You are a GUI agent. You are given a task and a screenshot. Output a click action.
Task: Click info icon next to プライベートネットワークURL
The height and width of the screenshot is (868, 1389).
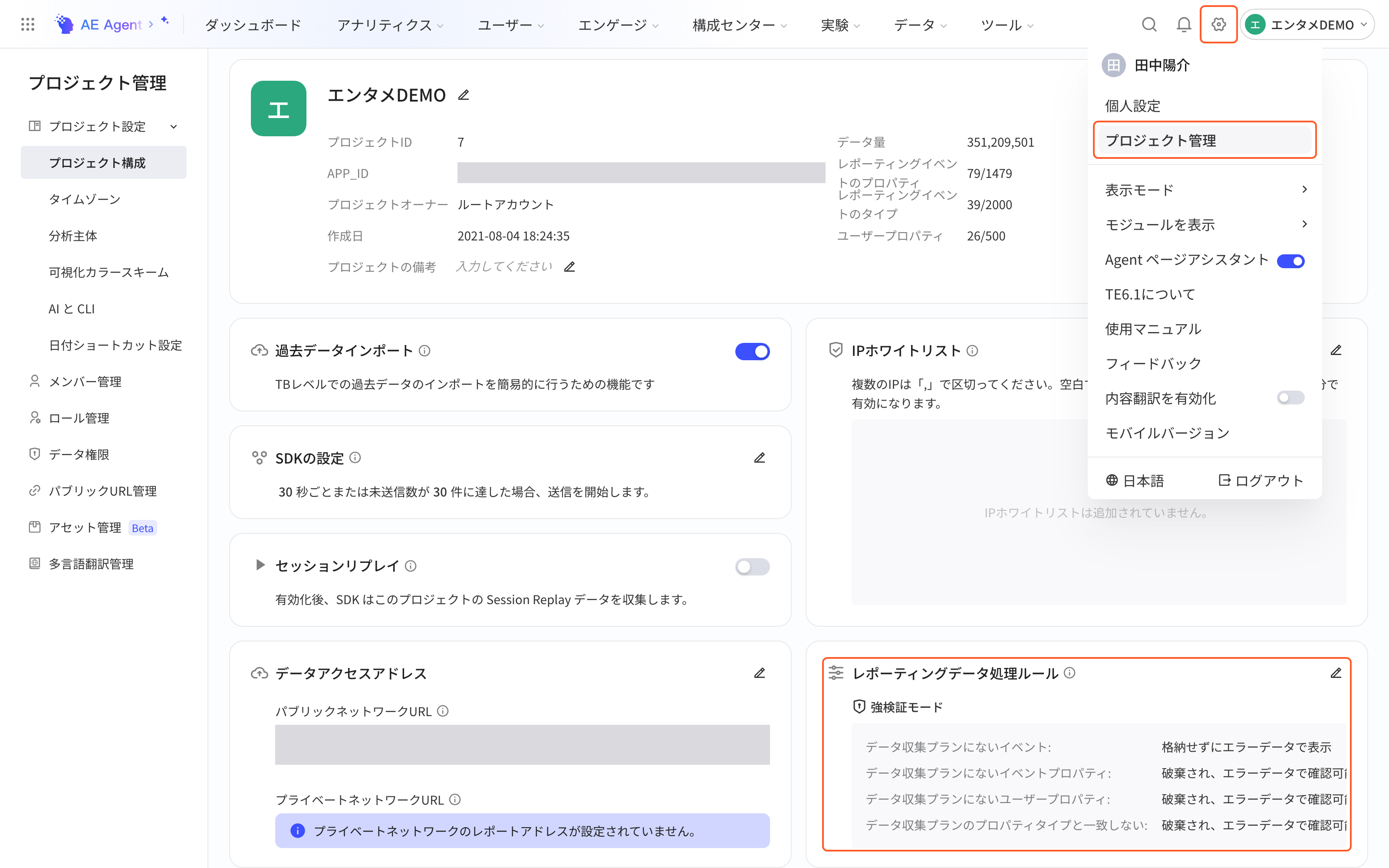click(x=455, y=799)
